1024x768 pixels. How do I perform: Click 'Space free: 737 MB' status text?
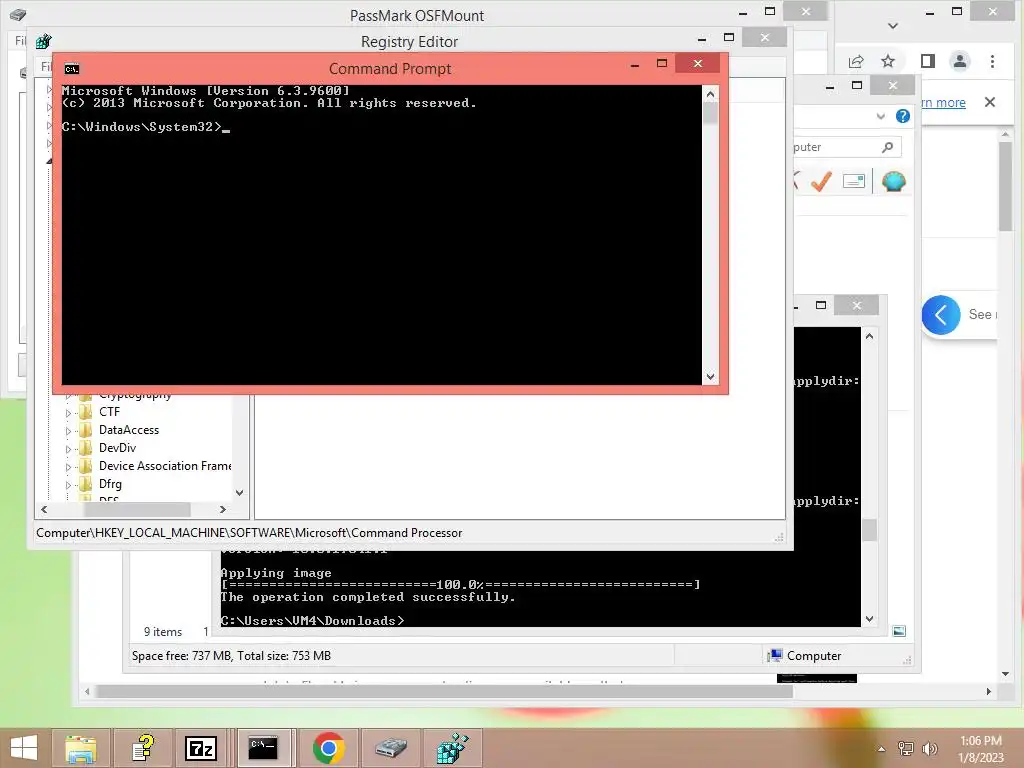click(181, 656)
